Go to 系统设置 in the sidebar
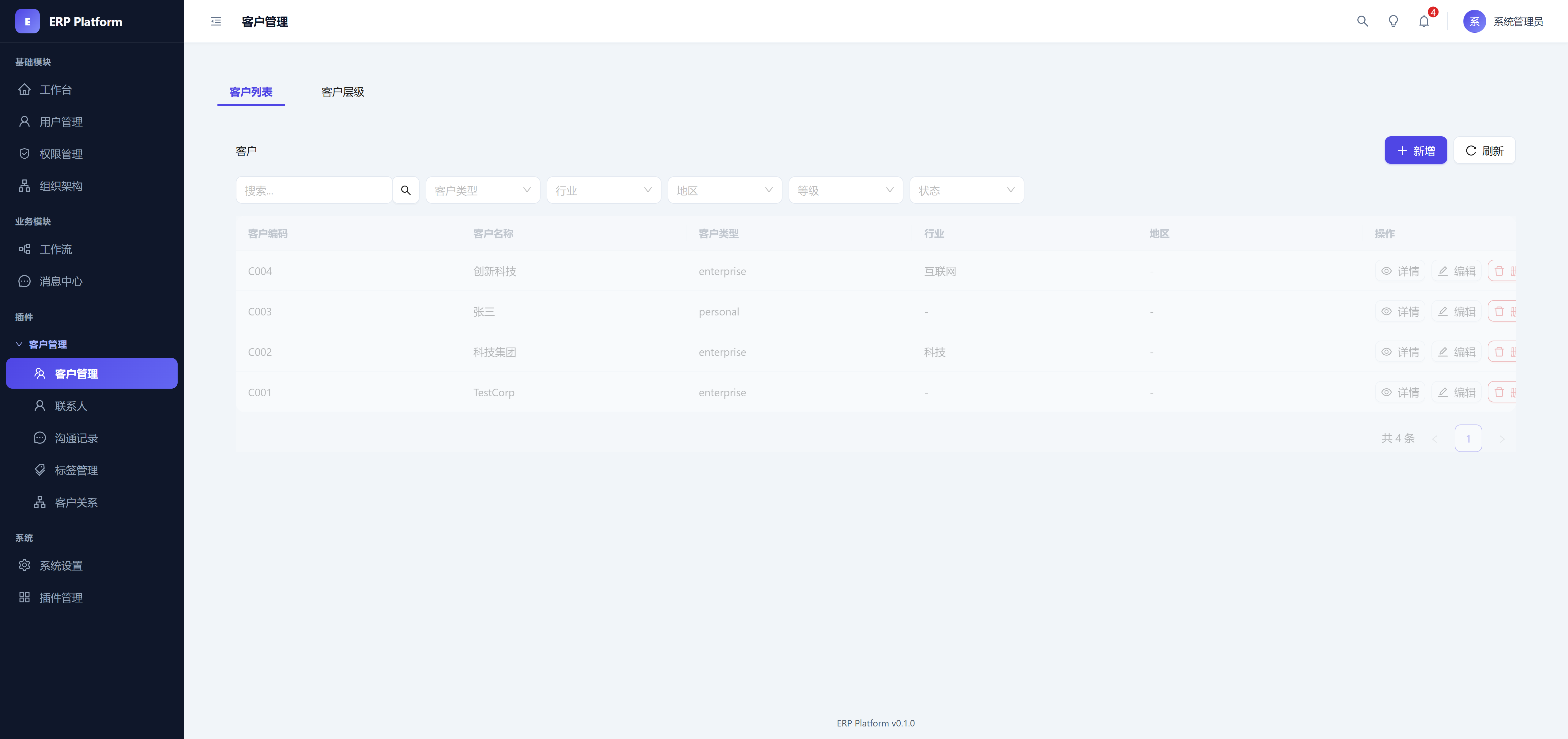The width and height of the screenshot is (1568, 739). click(x=61, y=566)
